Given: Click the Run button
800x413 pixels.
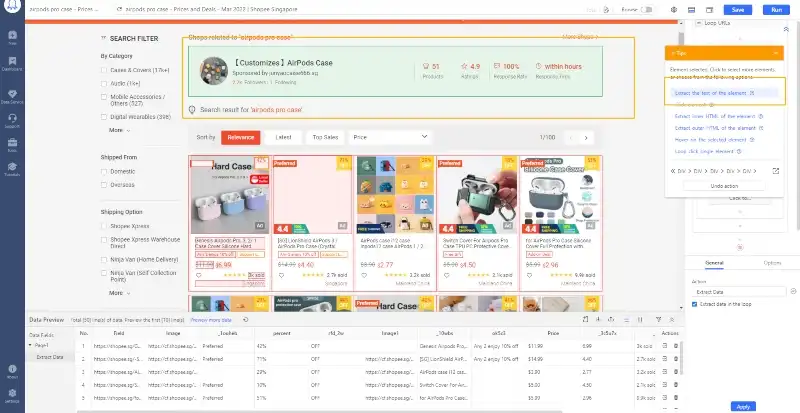Looking at the screenshot, I should pos(776,10).
